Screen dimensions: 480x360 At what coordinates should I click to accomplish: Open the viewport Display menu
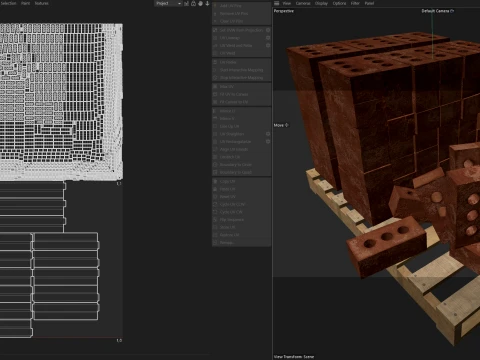(x=321, y=3)
